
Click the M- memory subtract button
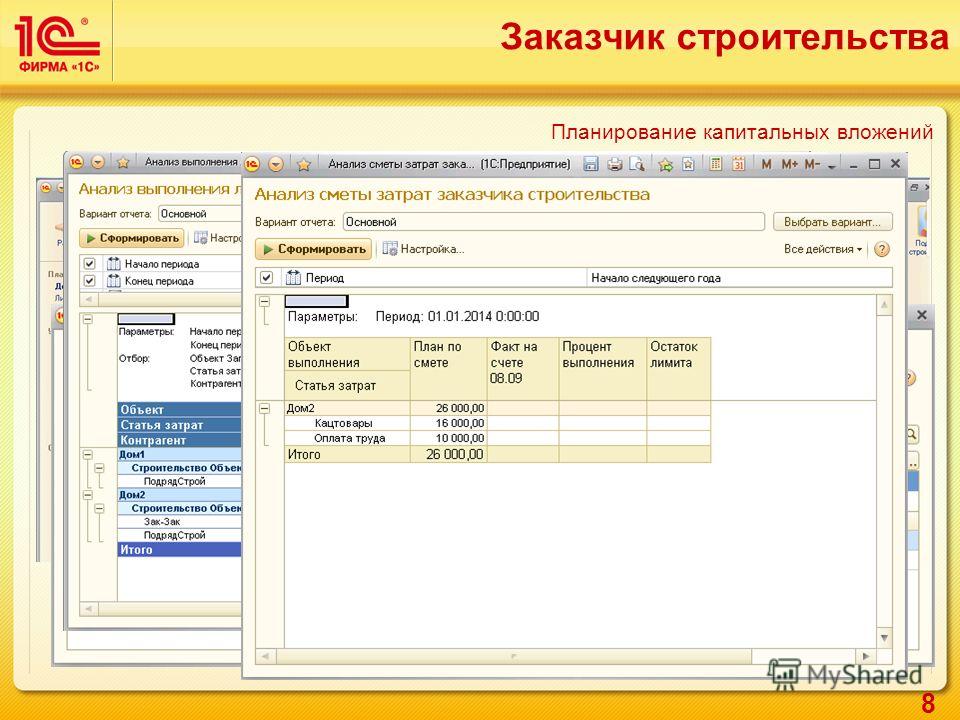coord(812,164)
